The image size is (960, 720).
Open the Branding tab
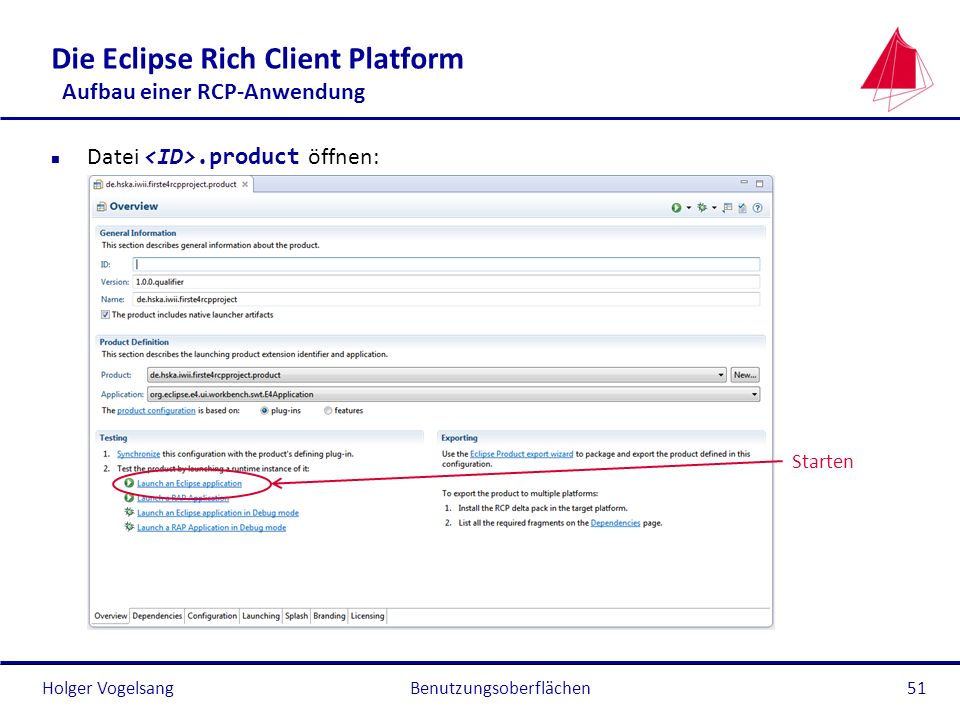tap(329, 616)
